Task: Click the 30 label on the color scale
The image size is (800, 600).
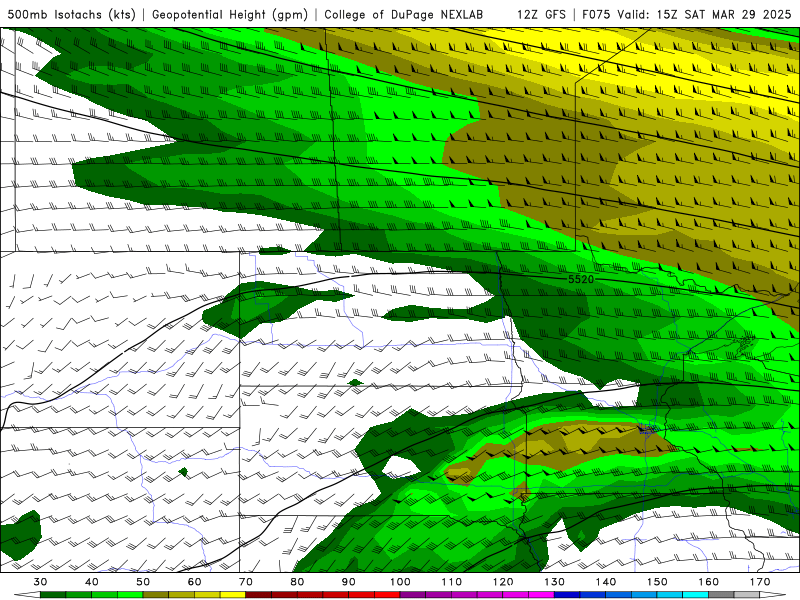Action: [x=40, y=582]
